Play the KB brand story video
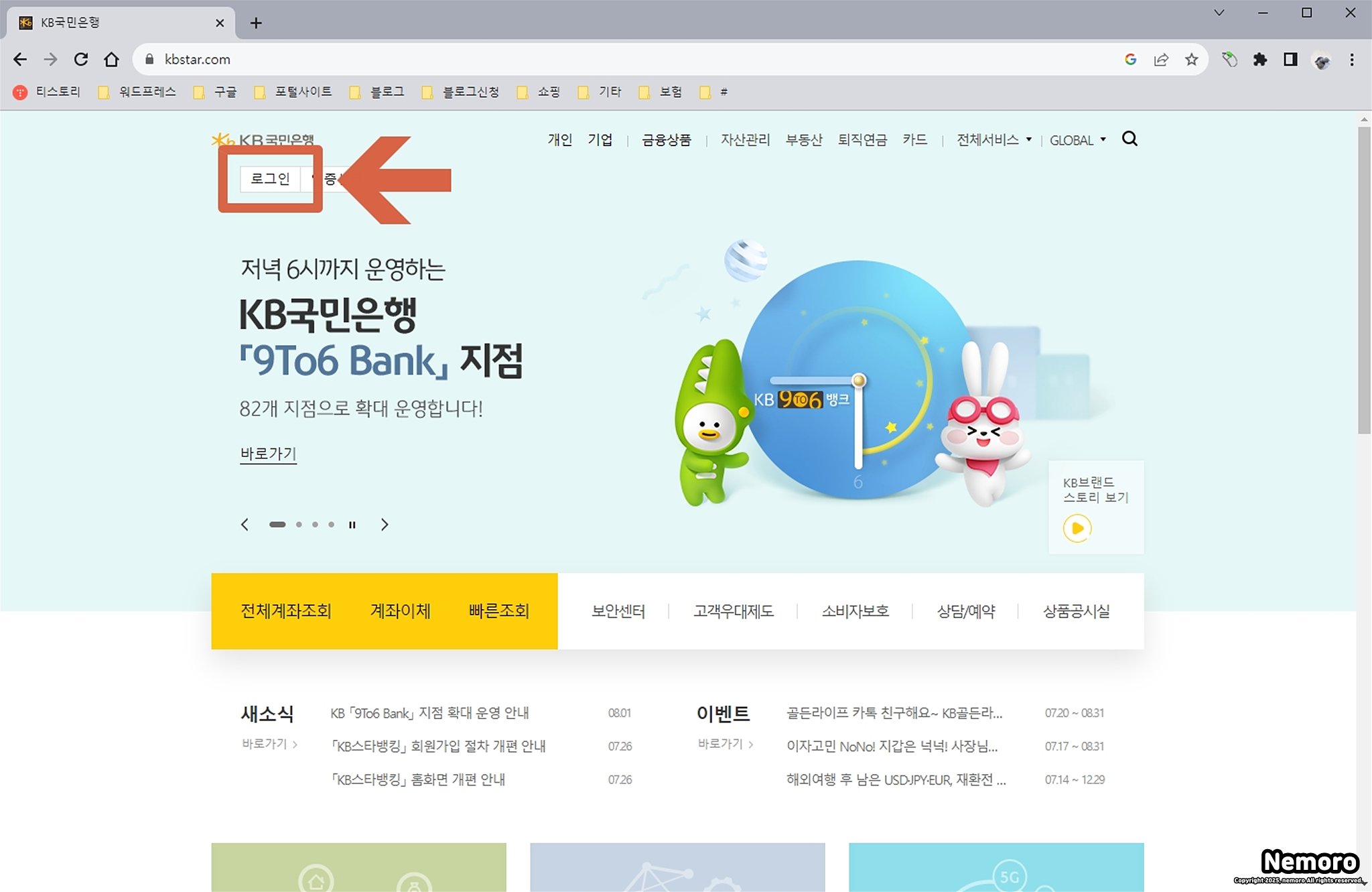Screen dimensions: 1372x892 click(x=1077, y=528)
